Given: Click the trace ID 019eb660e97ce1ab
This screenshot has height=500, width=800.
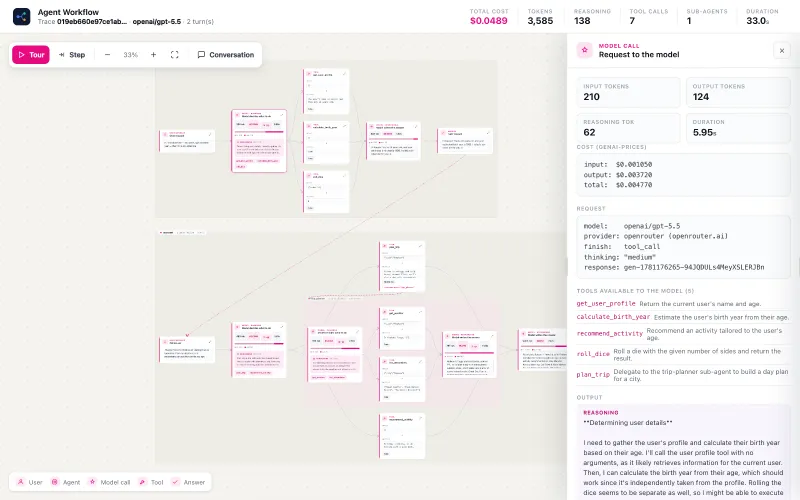Looking at the screenshot, I should pos(91,22).
